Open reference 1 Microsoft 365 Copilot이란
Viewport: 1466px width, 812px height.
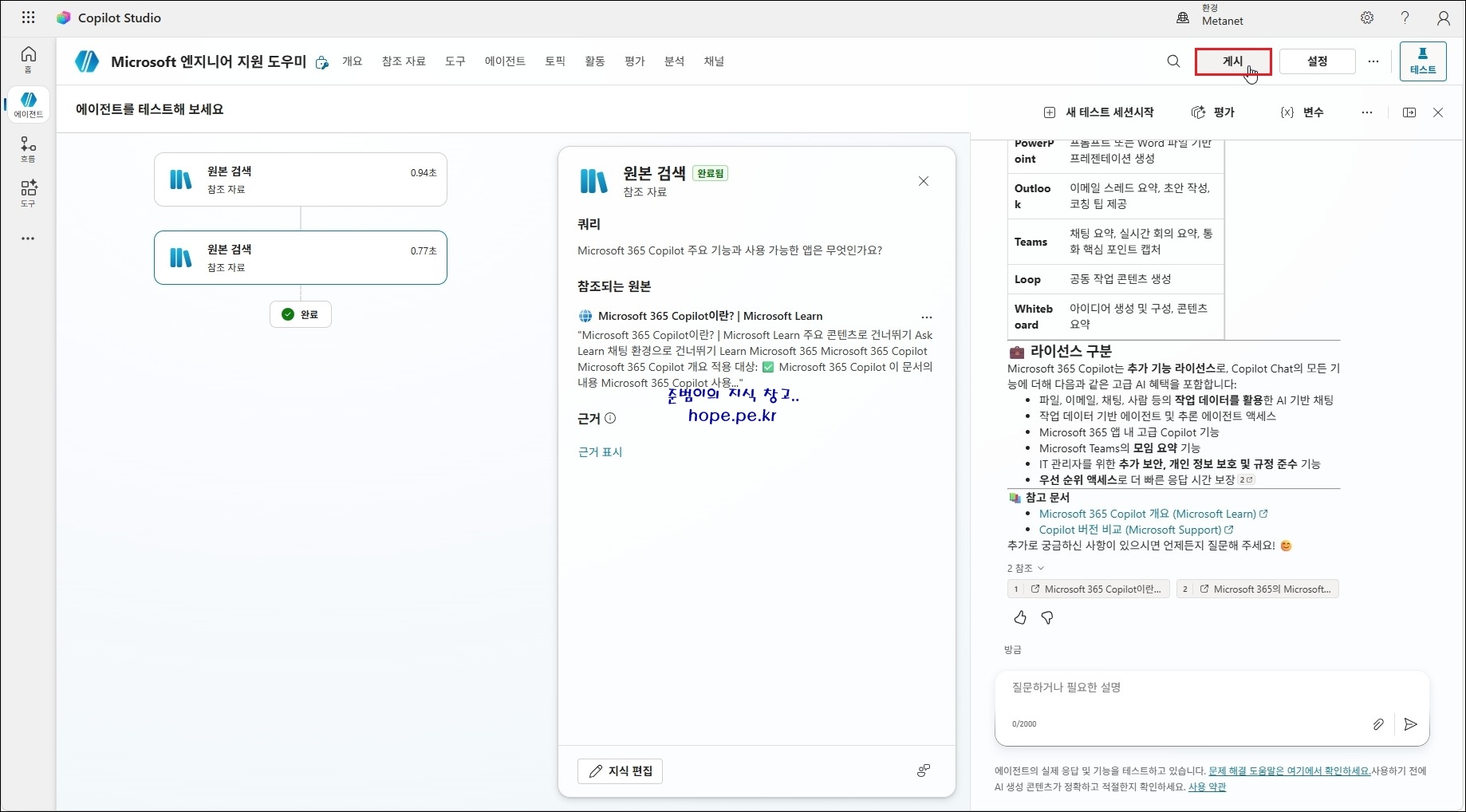[1089, 589]
